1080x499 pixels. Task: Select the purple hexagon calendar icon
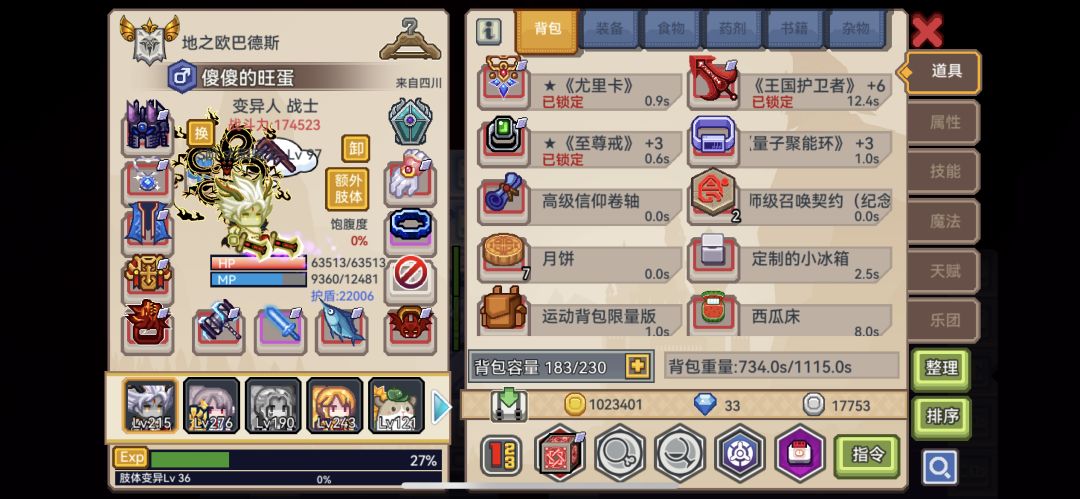[x=800, y=454]
